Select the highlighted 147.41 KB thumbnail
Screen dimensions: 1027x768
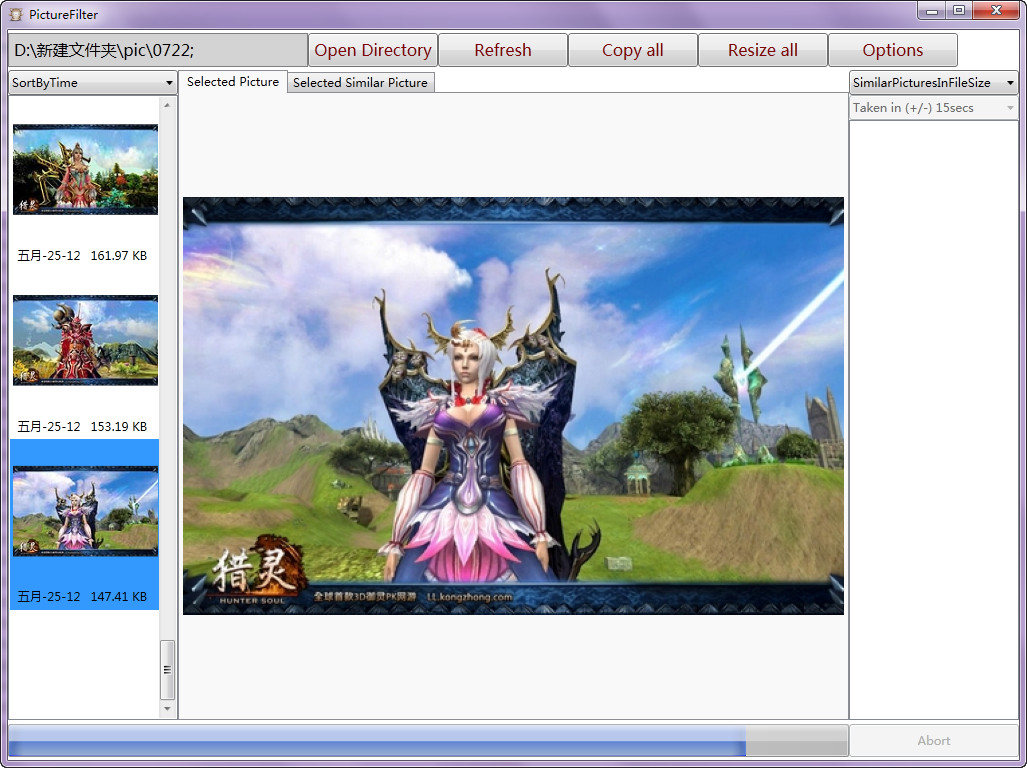tap(85, 511)
